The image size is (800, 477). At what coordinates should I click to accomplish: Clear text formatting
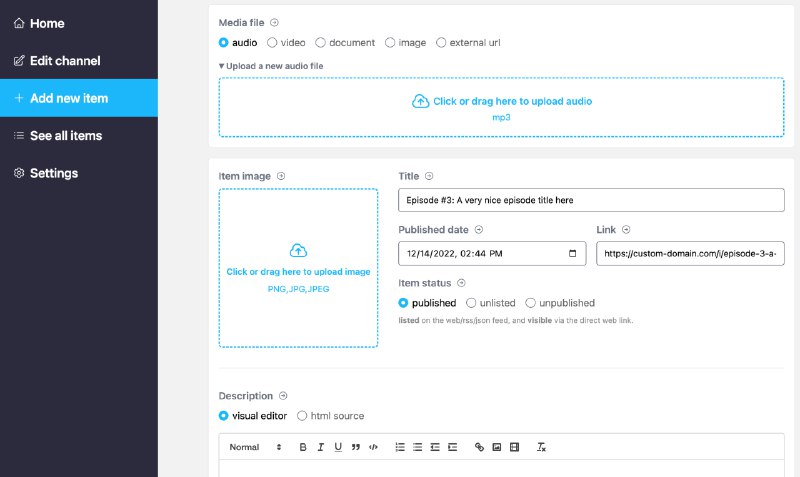click(541, 447)
